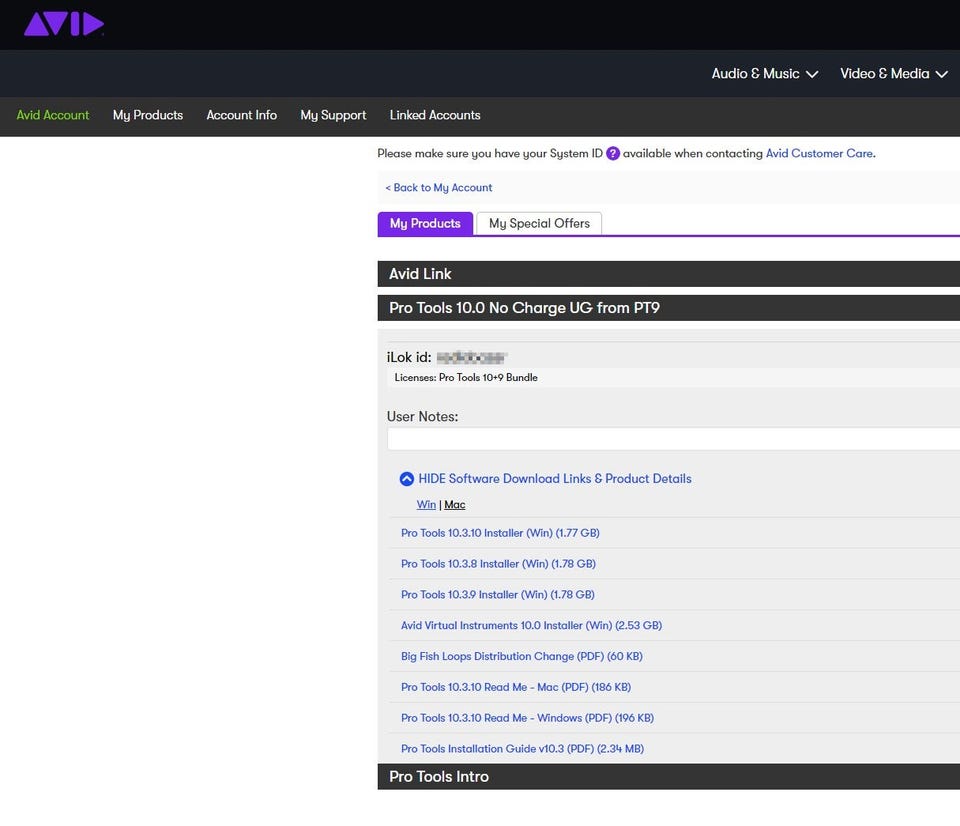The height and width of the screenshot is (826, 960).
Task: Download Avid Virtual Instruments 10.0 Installer
Action: click(x=531, y=625)
